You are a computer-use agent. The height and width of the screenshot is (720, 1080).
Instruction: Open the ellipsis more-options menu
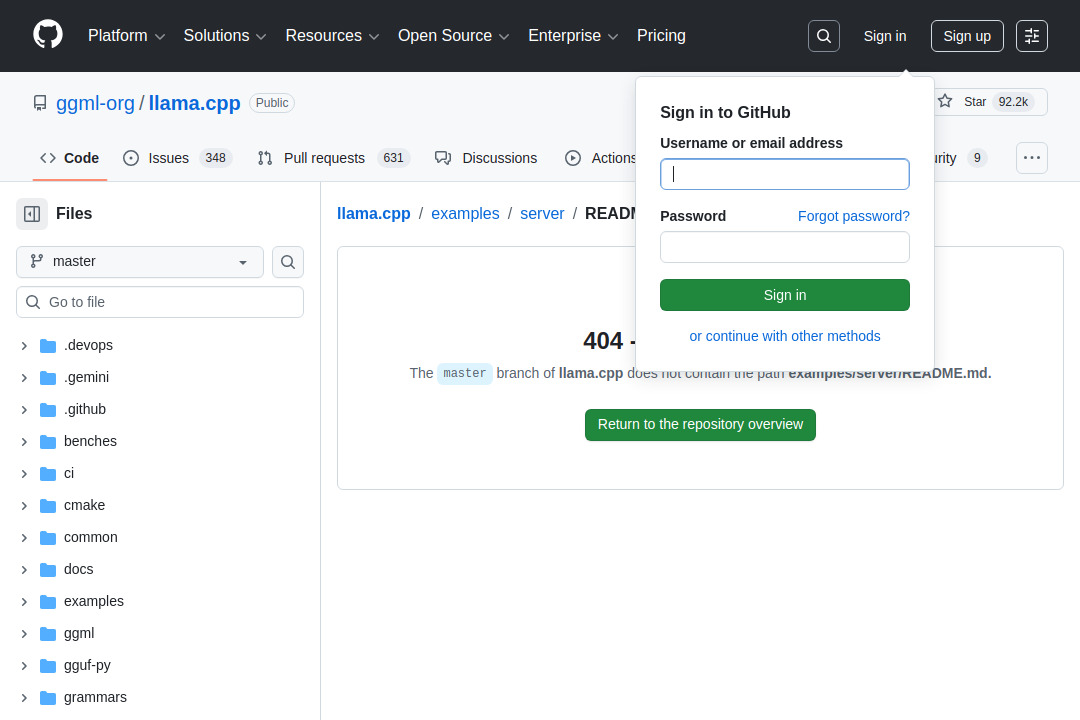click(x=1031, y=158)
